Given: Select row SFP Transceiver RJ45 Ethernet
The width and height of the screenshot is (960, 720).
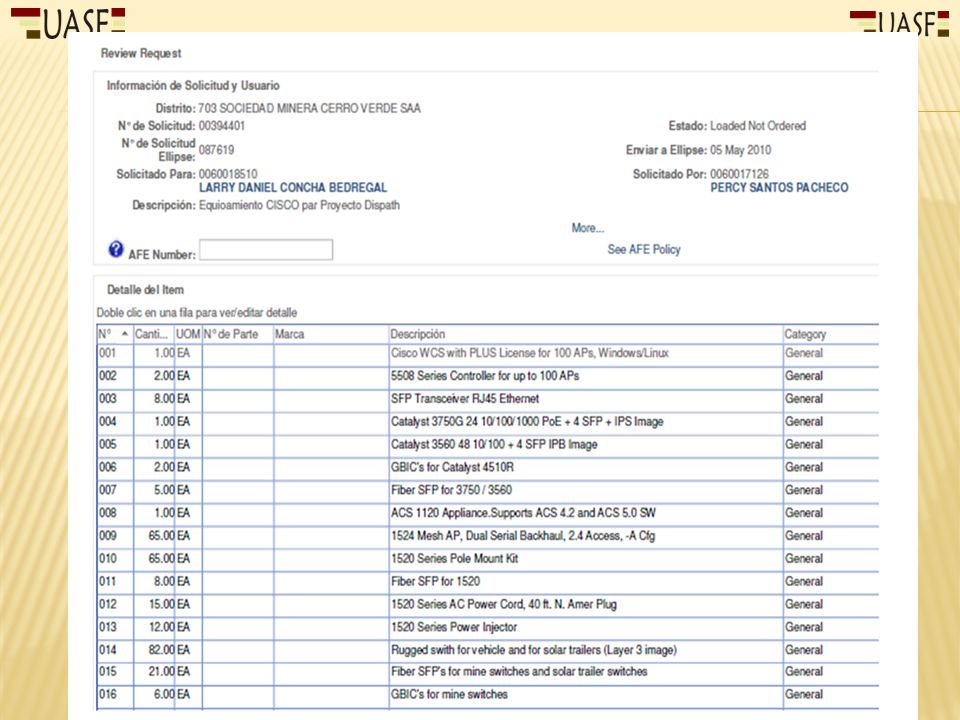Looking at the screenshot, I should pyautogui.click(x=488, y=399).
